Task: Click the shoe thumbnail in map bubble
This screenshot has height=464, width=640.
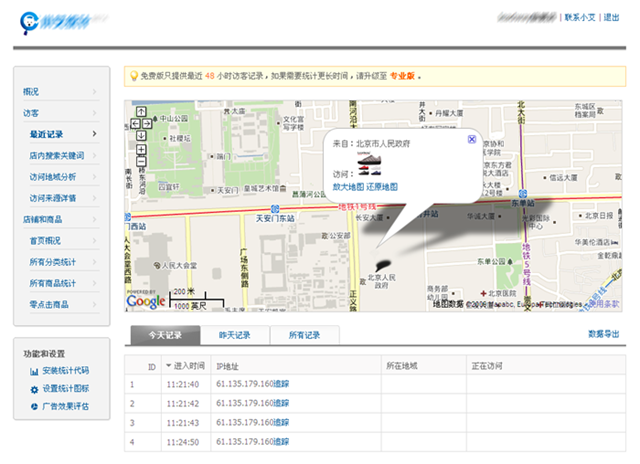Action: coord(369,165)
